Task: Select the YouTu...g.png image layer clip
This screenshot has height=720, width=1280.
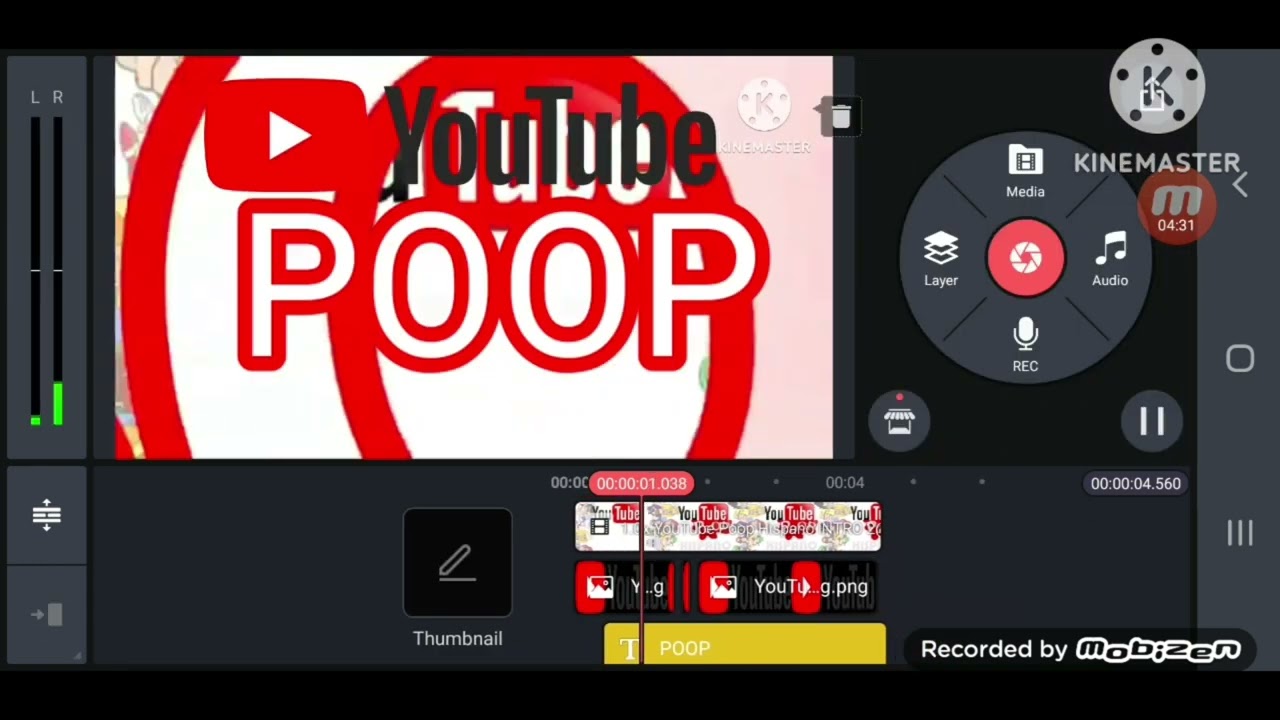Action: (787, 587)
